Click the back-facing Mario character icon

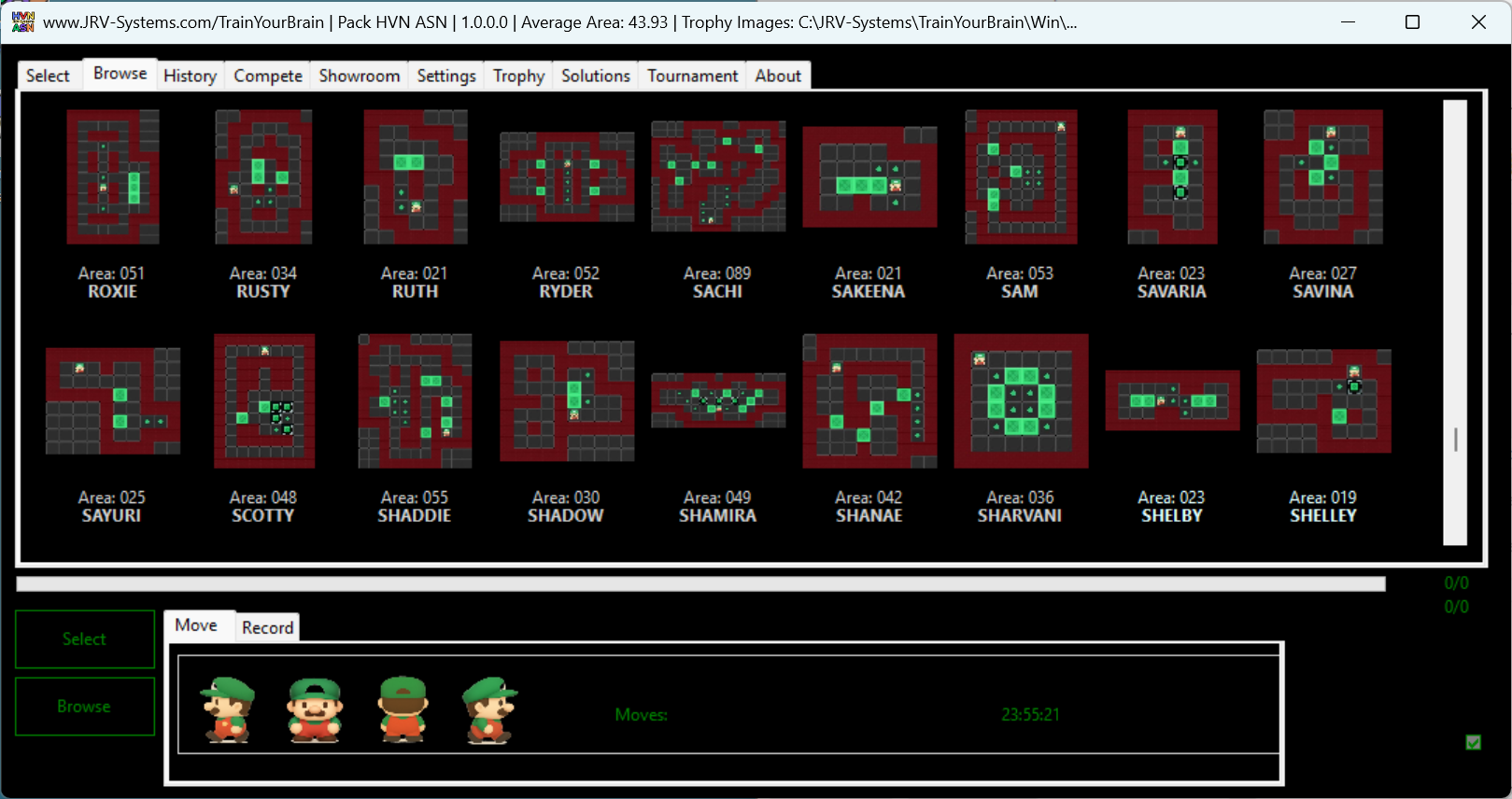403,709
